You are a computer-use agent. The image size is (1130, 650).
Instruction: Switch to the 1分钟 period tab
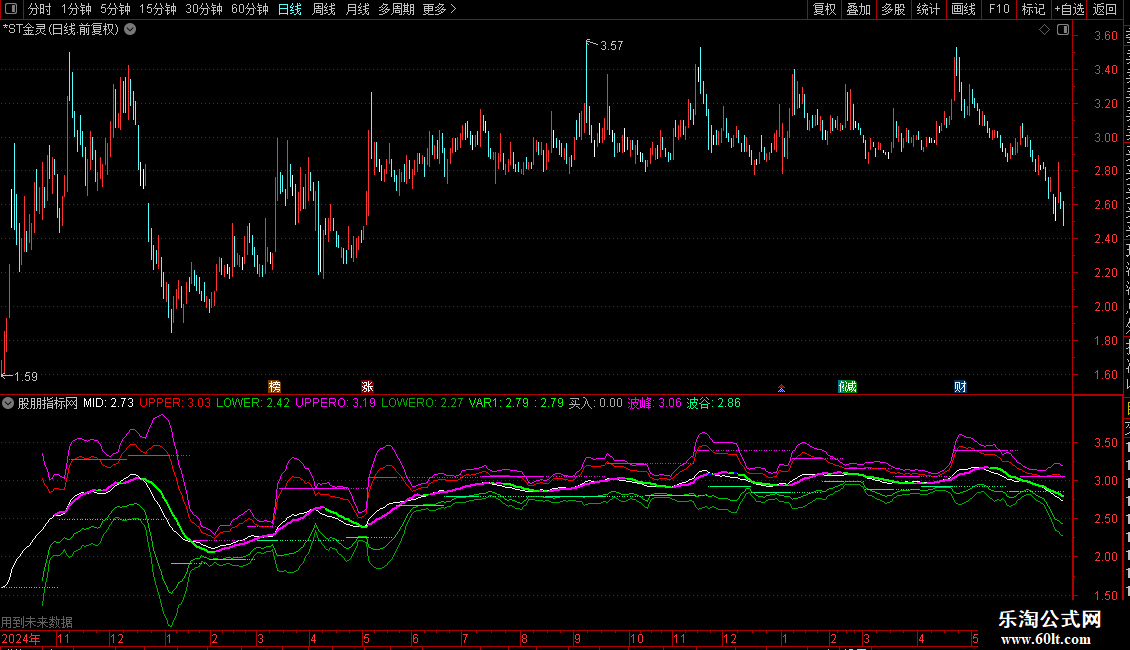(x=76, y=9)
